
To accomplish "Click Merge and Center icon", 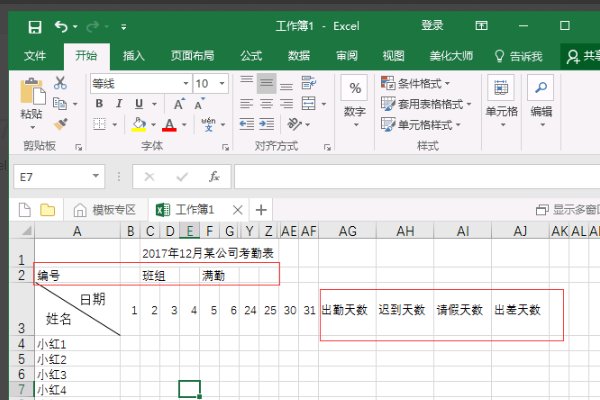I will coord(308,103).
